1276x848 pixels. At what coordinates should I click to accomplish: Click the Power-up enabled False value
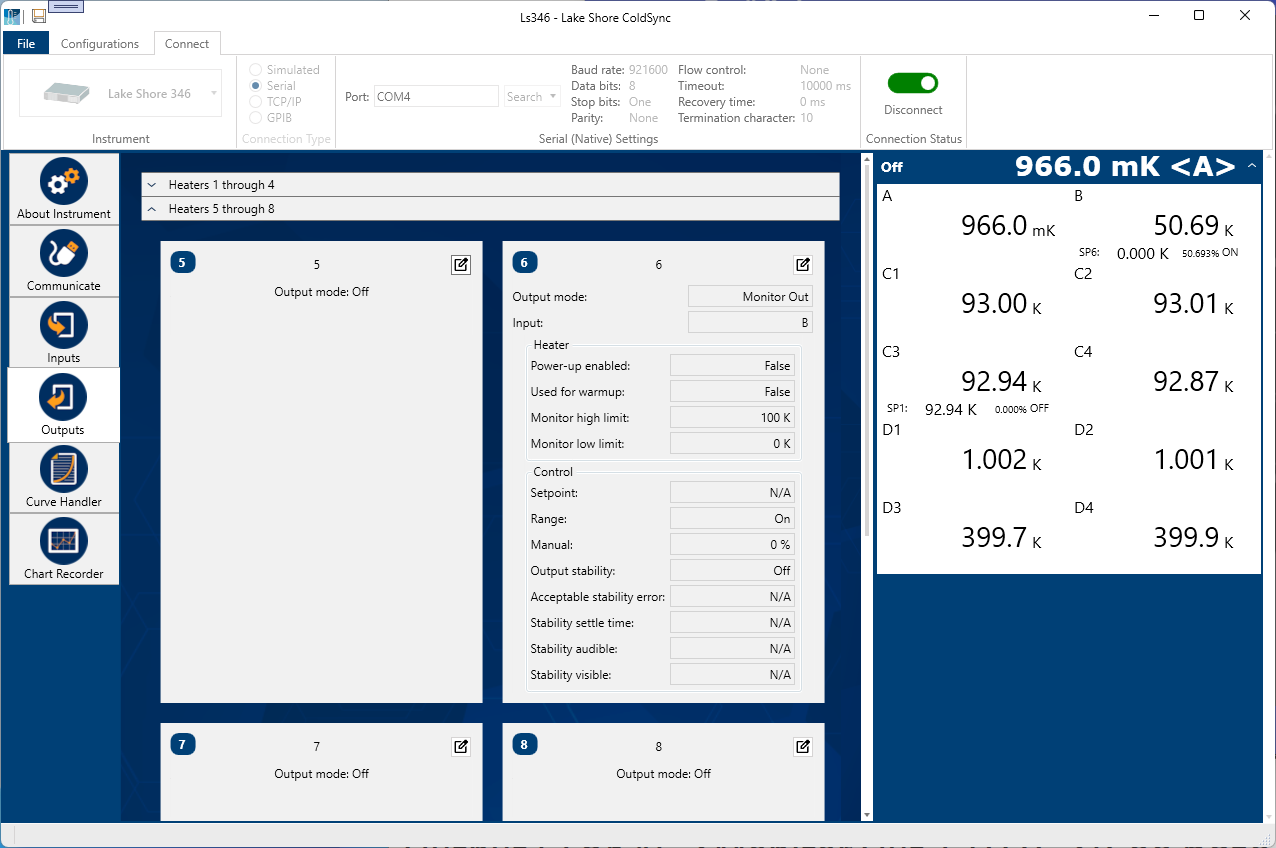click(732, 365)
